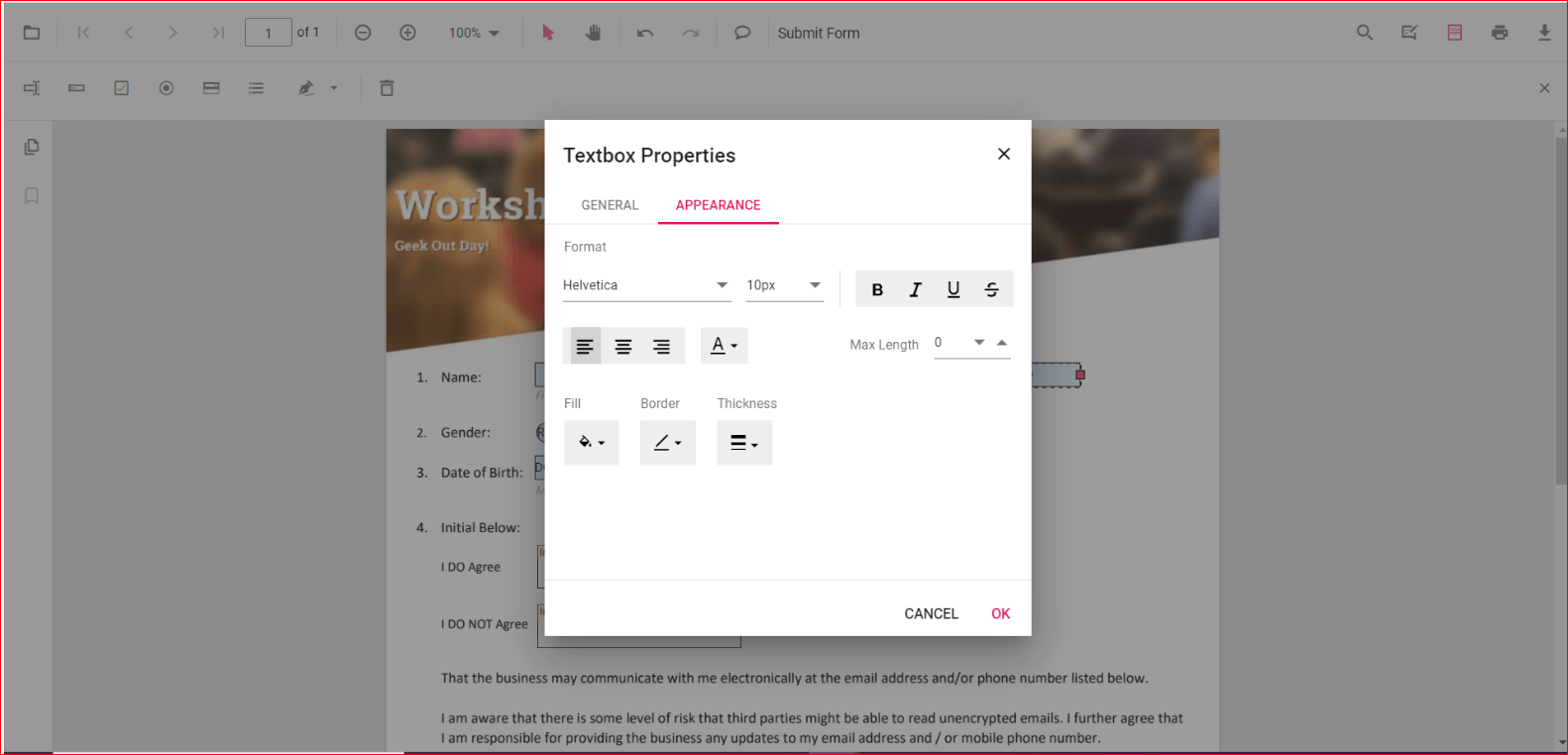Right align the textbox text
Image resolution: width=1568 pixels, height=755 pixels.
click(x=661, y=346)
